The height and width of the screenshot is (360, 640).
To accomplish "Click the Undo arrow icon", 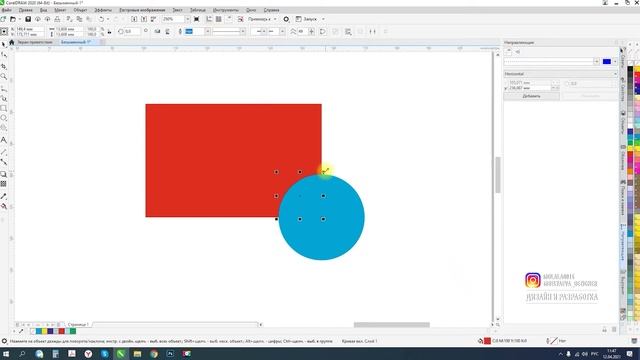I will pos(101,19).
